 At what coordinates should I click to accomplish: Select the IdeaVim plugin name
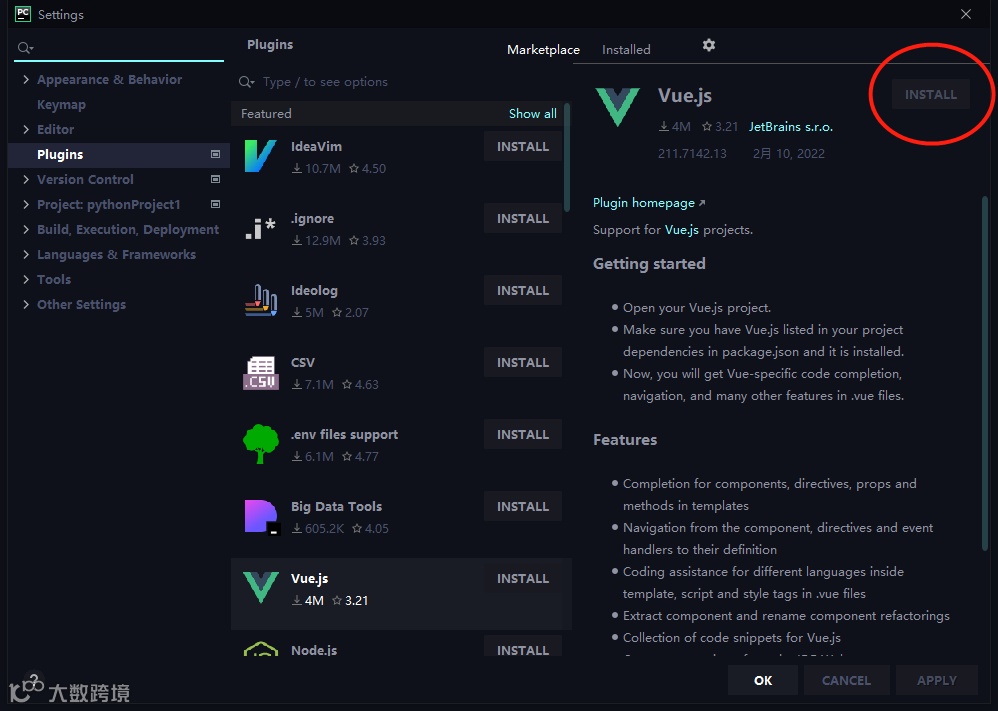[x=316, y=146]
